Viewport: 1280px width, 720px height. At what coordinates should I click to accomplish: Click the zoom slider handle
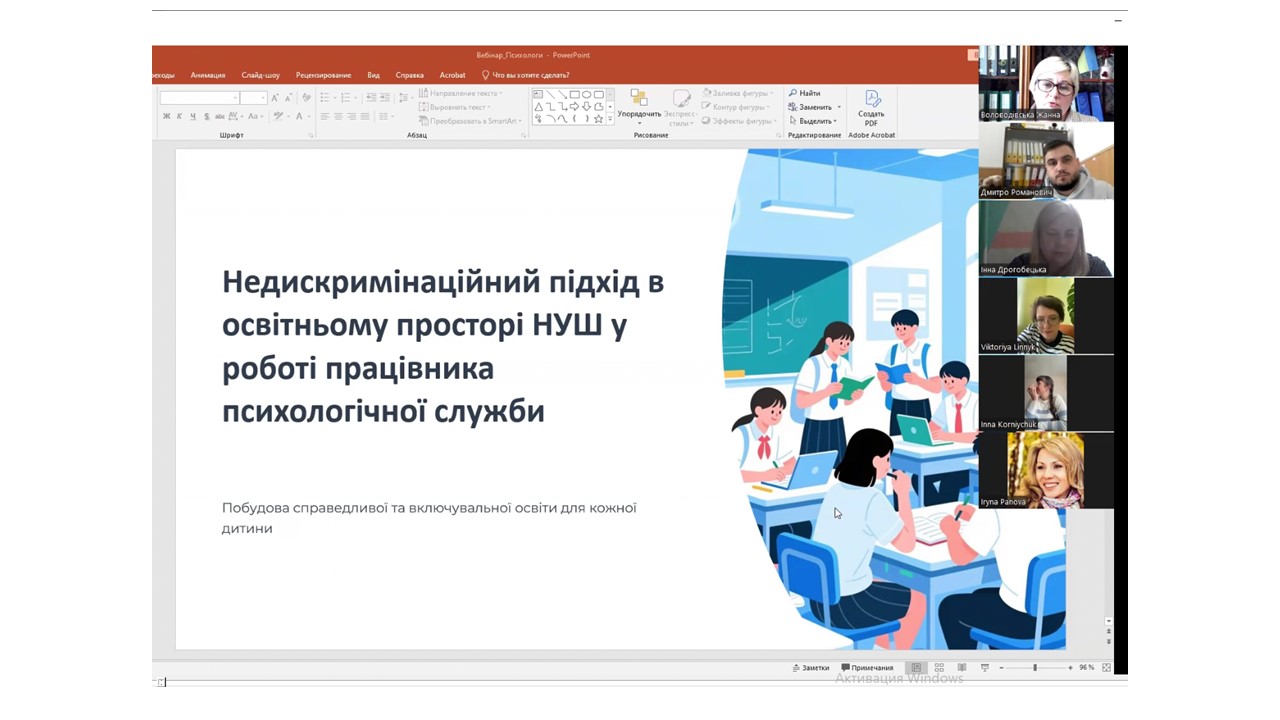click(1035, 668)
